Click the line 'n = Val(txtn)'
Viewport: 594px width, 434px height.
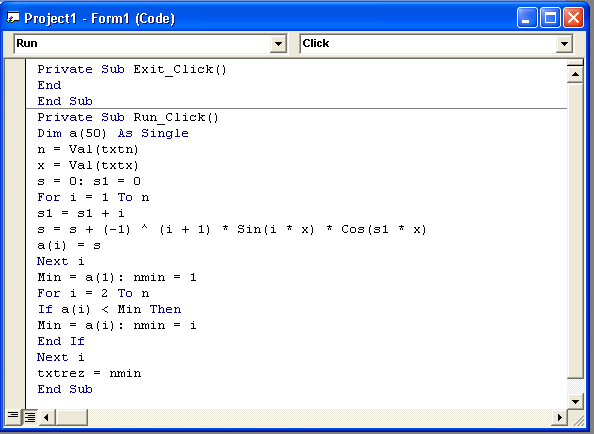click(x=88, y=149)
